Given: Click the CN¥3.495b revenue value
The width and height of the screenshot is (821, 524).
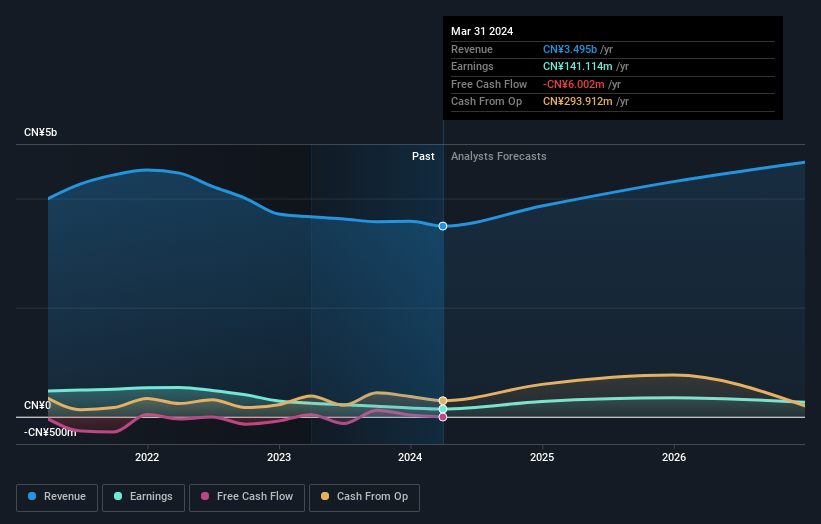Looking at the screenshot, I should point(570,49).
